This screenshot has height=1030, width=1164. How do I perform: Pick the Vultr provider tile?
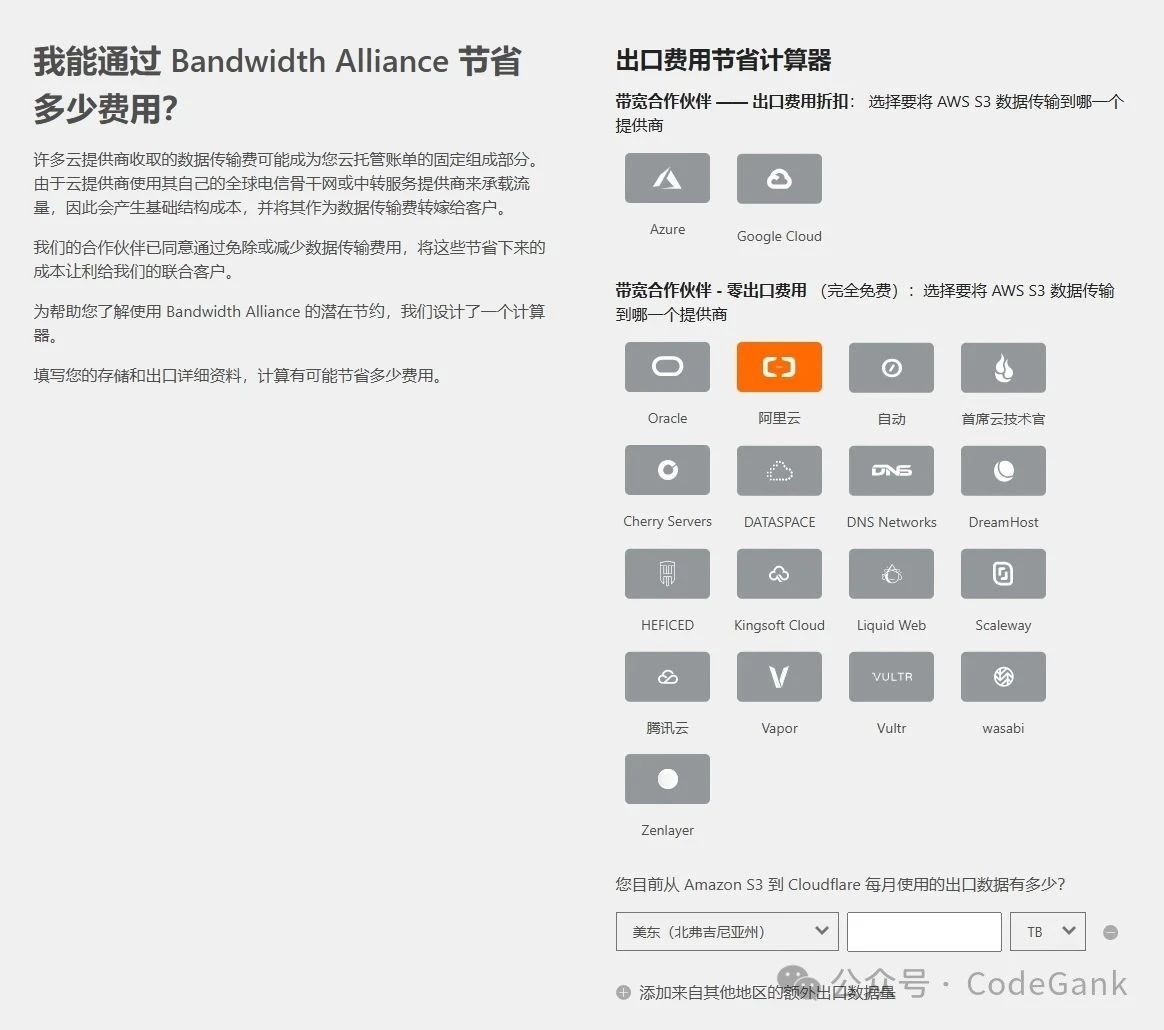892,677
